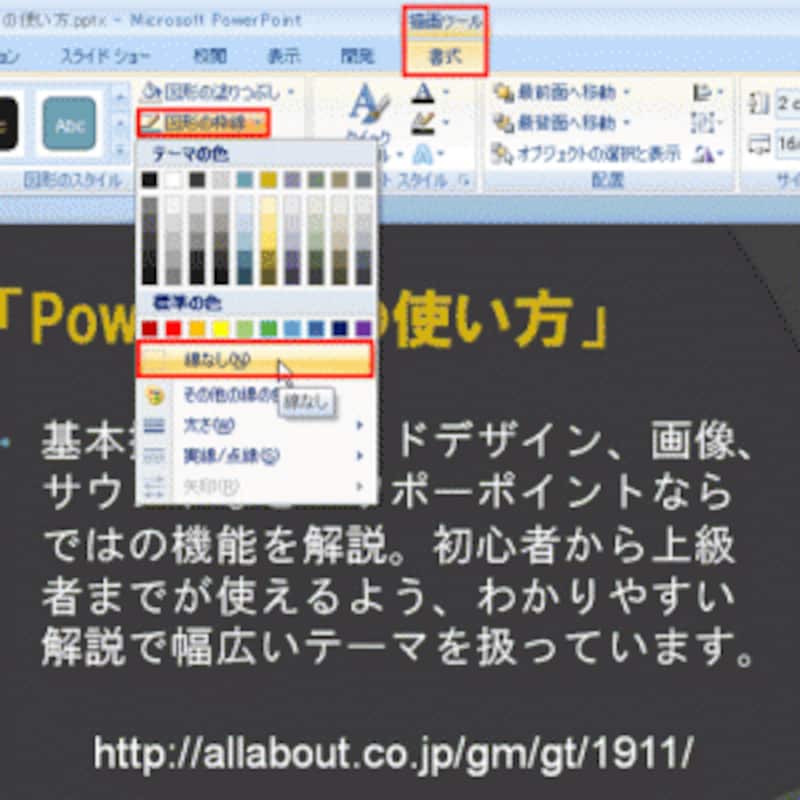Pick green from standard colors

(268, 329)
